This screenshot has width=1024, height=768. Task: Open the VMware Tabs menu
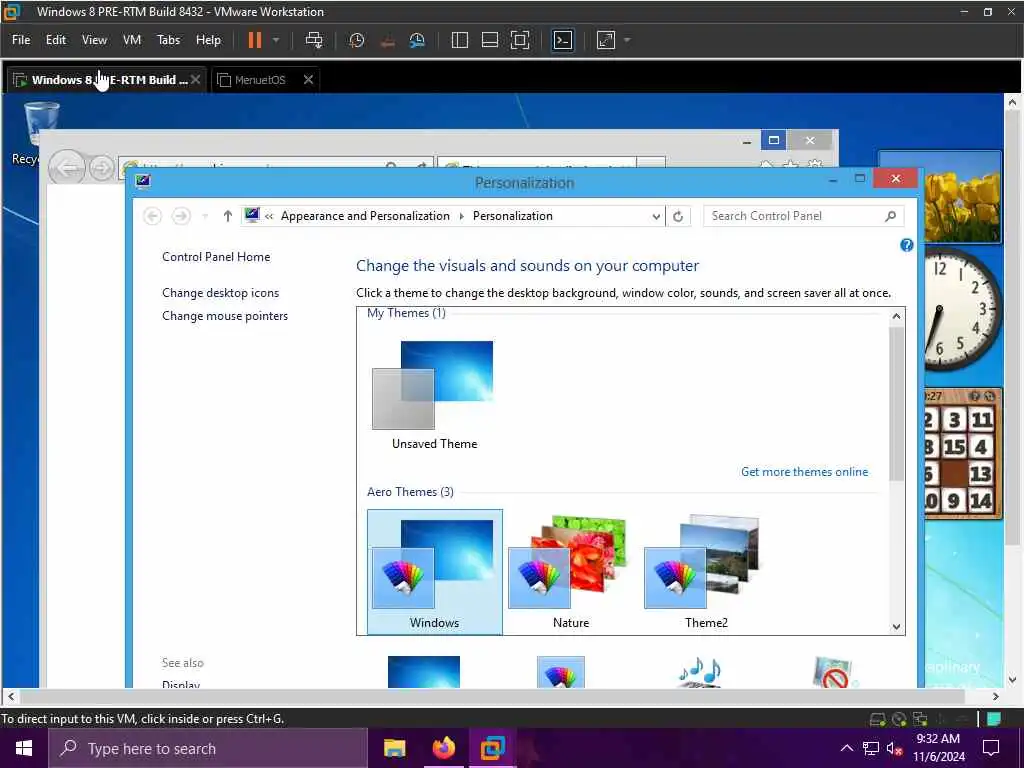[168, 40]
